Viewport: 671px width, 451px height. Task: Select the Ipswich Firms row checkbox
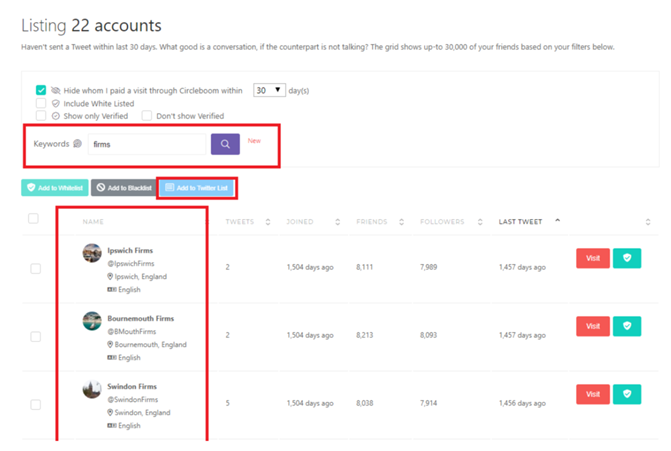pyautogui.click(x=36, y=269)
